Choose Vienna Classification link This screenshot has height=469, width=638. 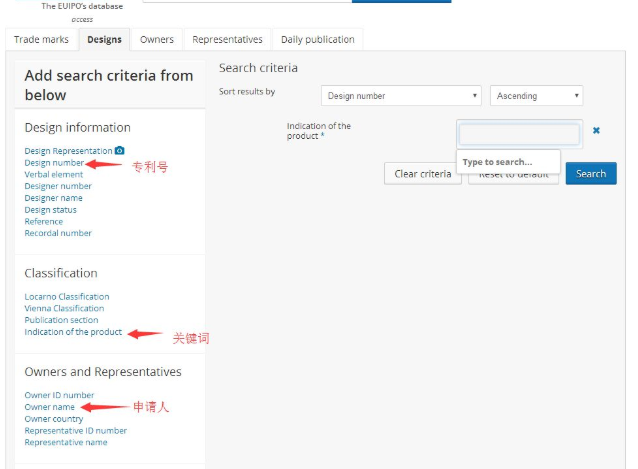(x=64, y=309)
